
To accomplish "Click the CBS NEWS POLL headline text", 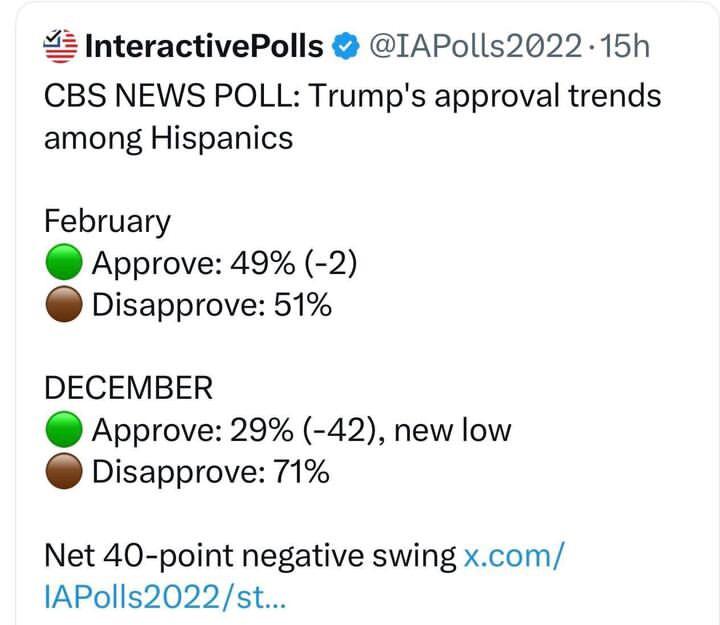I will [352, 97].
